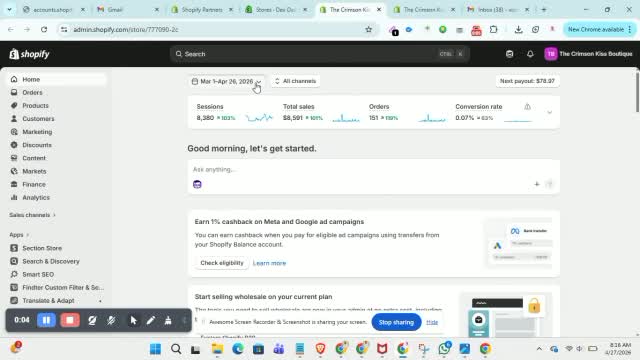Screen dimensions: 640x360
Task: Bookmark this page star icon
Action: coord(369,29)
